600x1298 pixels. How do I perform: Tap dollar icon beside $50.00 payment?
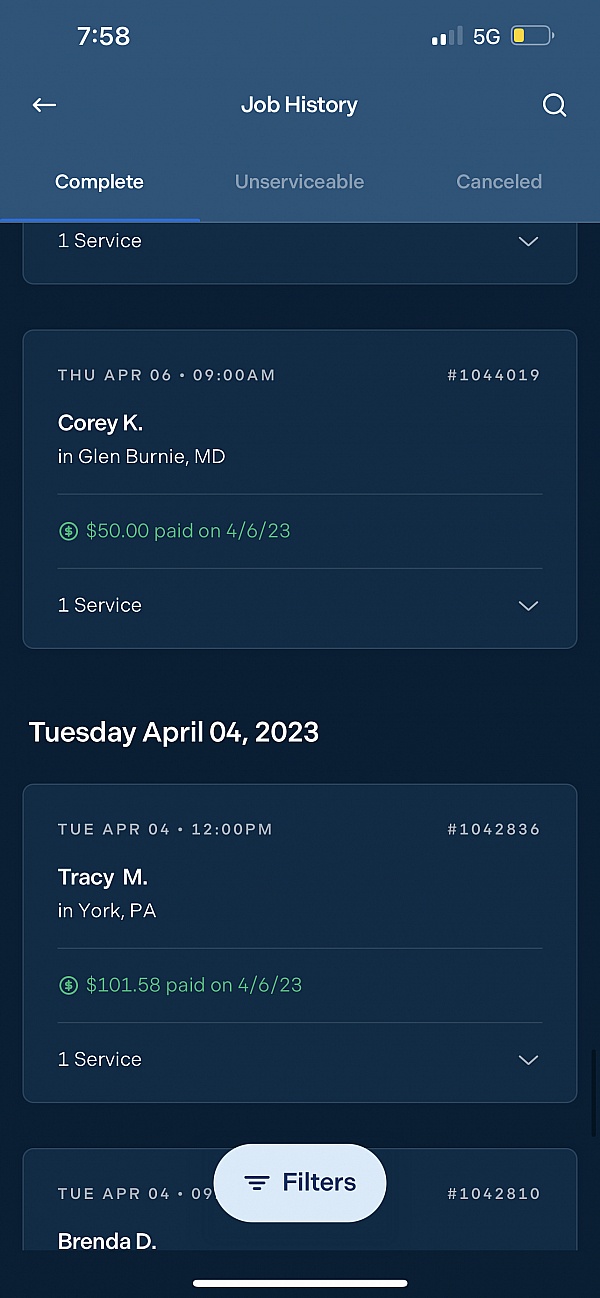point(68,532)
